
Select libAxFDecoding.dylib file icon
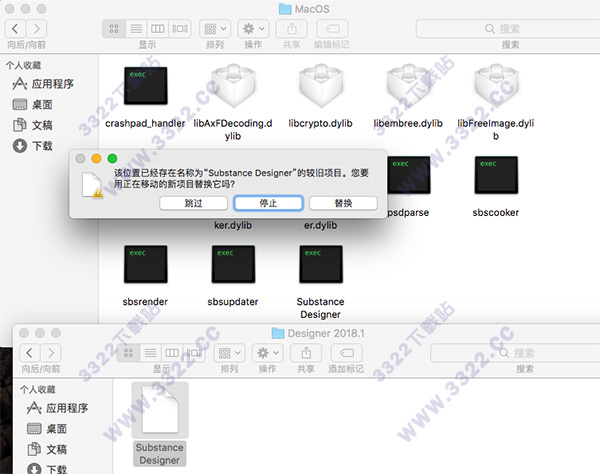point(233,86)
